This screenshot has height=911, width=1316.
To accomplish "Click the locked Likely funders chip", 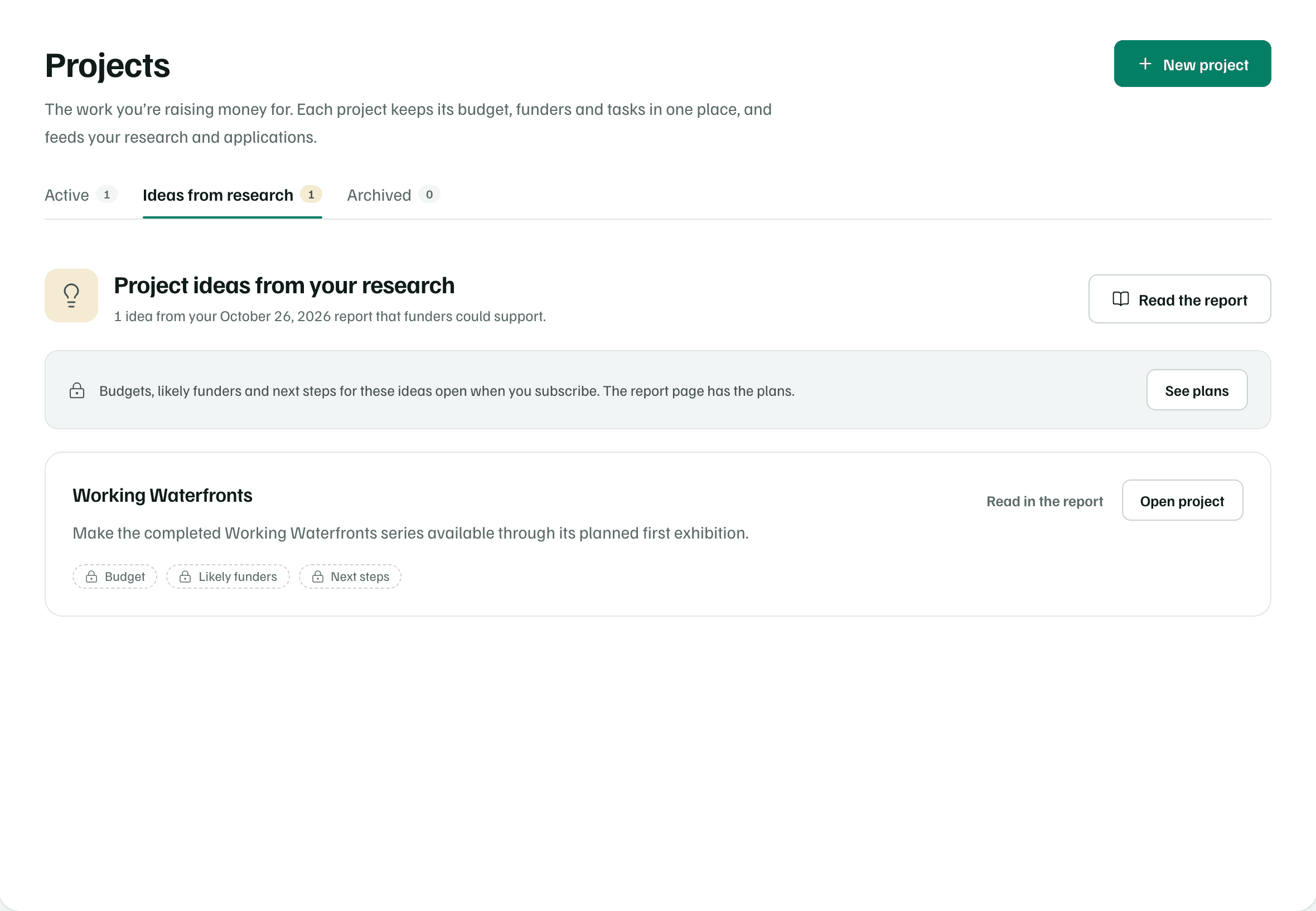I will 228,576.
